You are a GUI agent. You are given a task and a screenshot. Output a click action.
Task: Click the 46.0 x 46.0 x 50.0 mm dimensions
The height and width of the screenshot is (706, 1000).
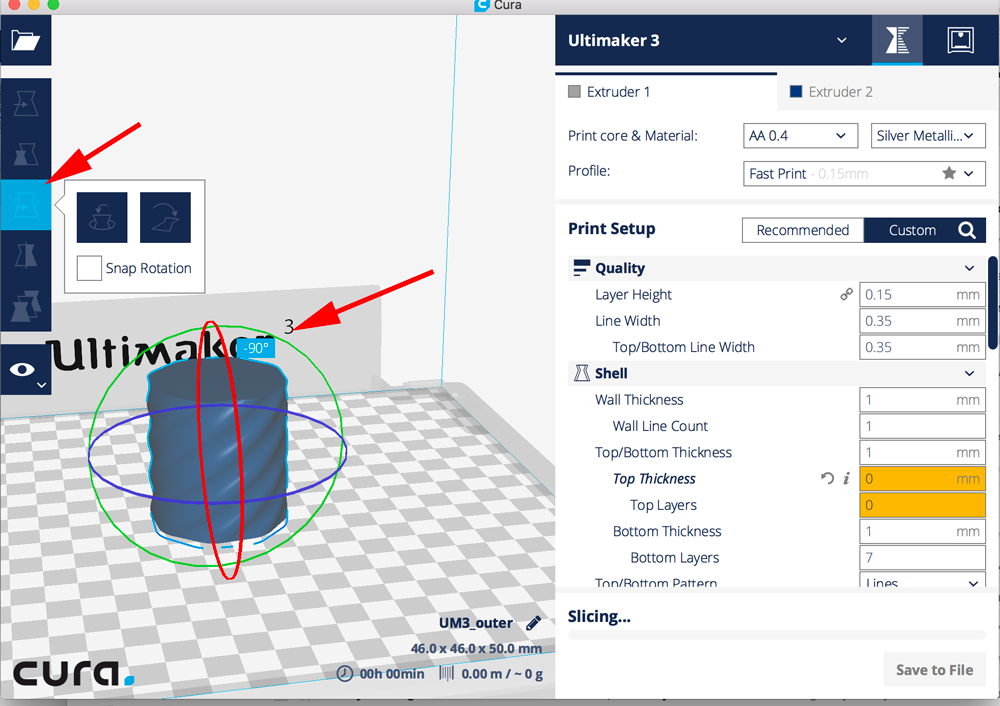[476, 649]
